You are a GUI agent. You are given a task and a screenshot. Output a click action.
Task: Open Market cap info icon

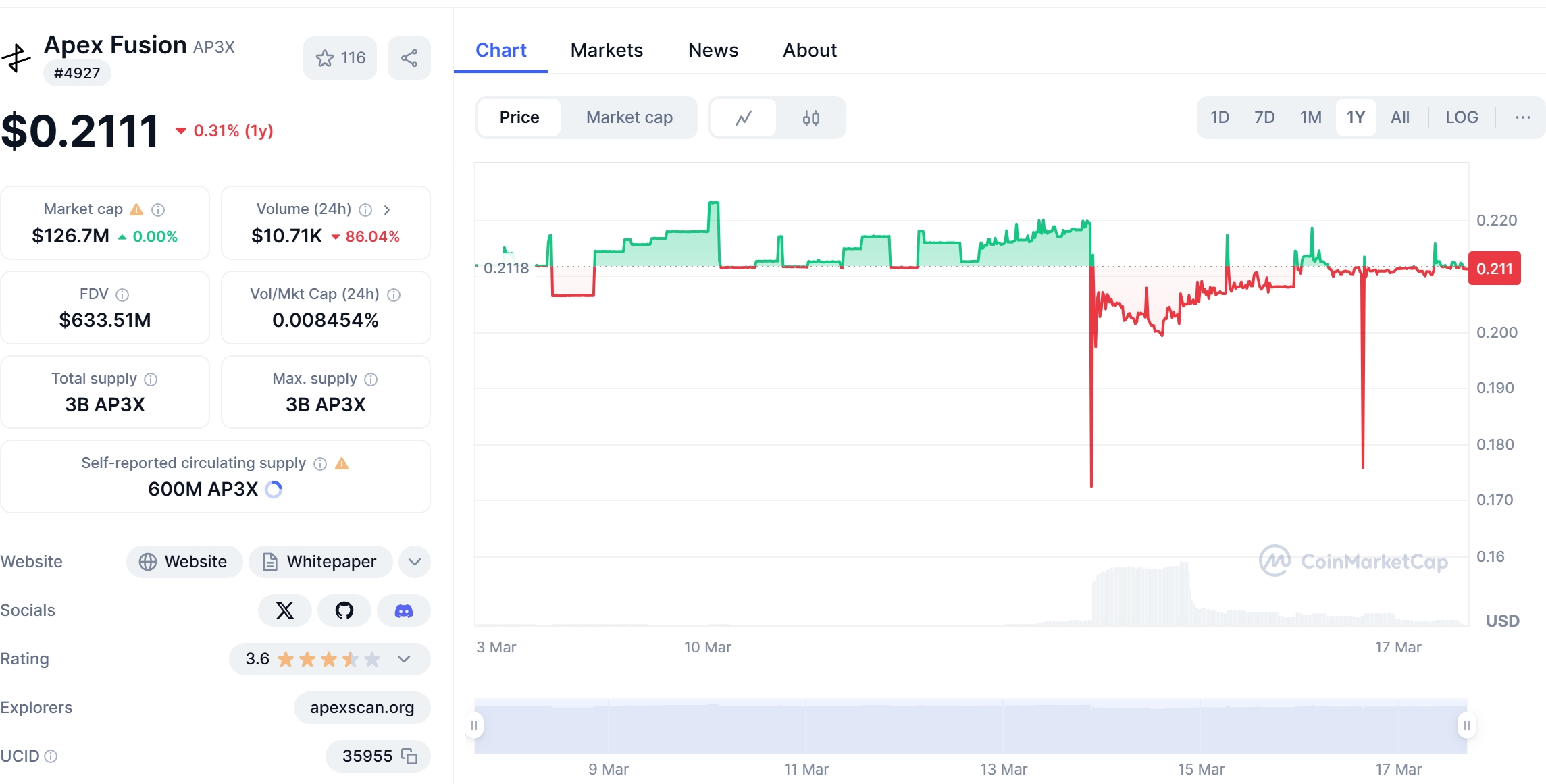158,210
